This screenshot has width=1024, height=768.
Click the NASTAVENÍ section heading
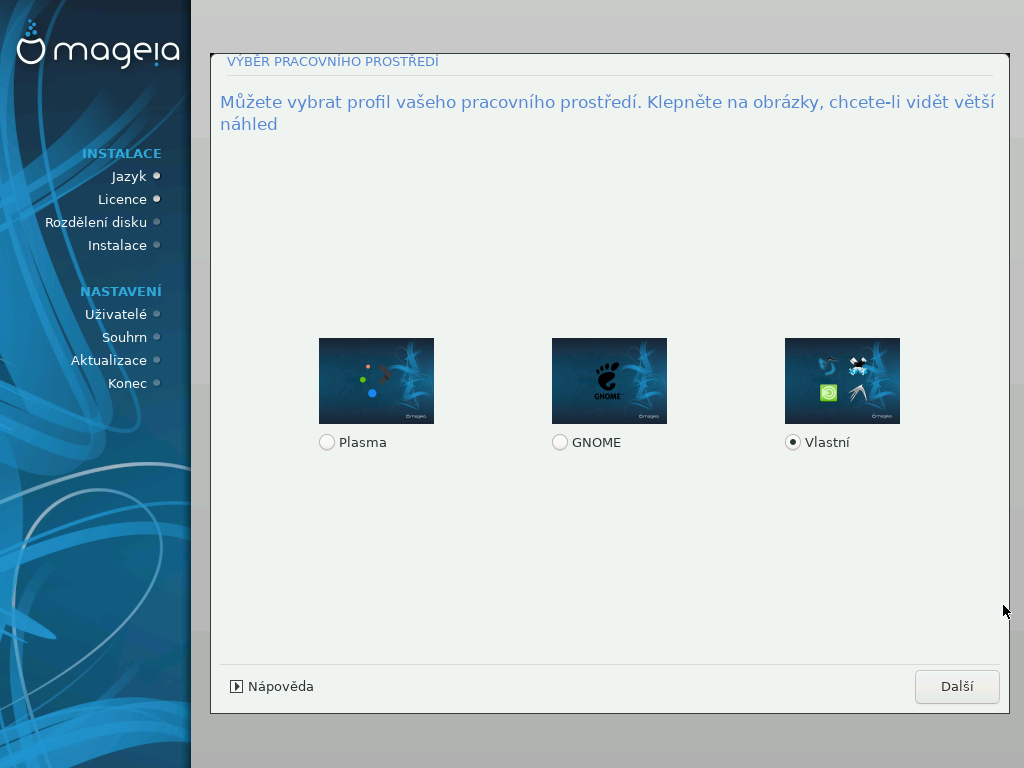[x=121, y=291]
